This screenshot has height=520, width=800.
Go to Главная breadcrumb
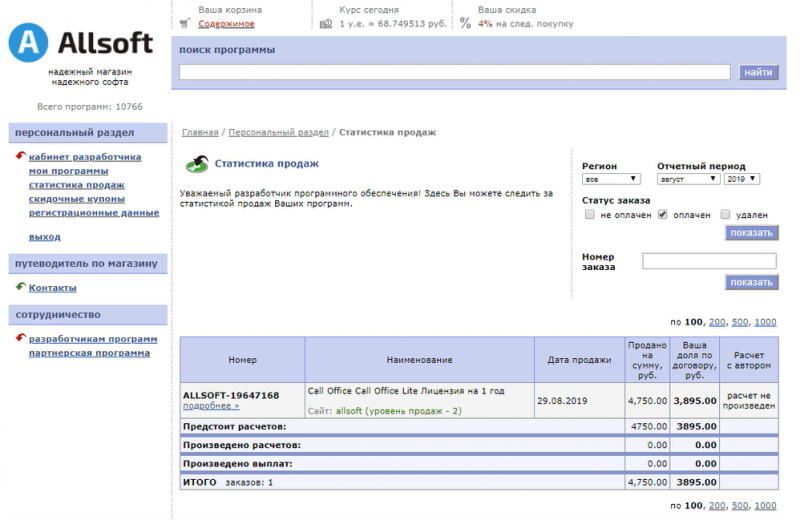[x=200, y=132]
